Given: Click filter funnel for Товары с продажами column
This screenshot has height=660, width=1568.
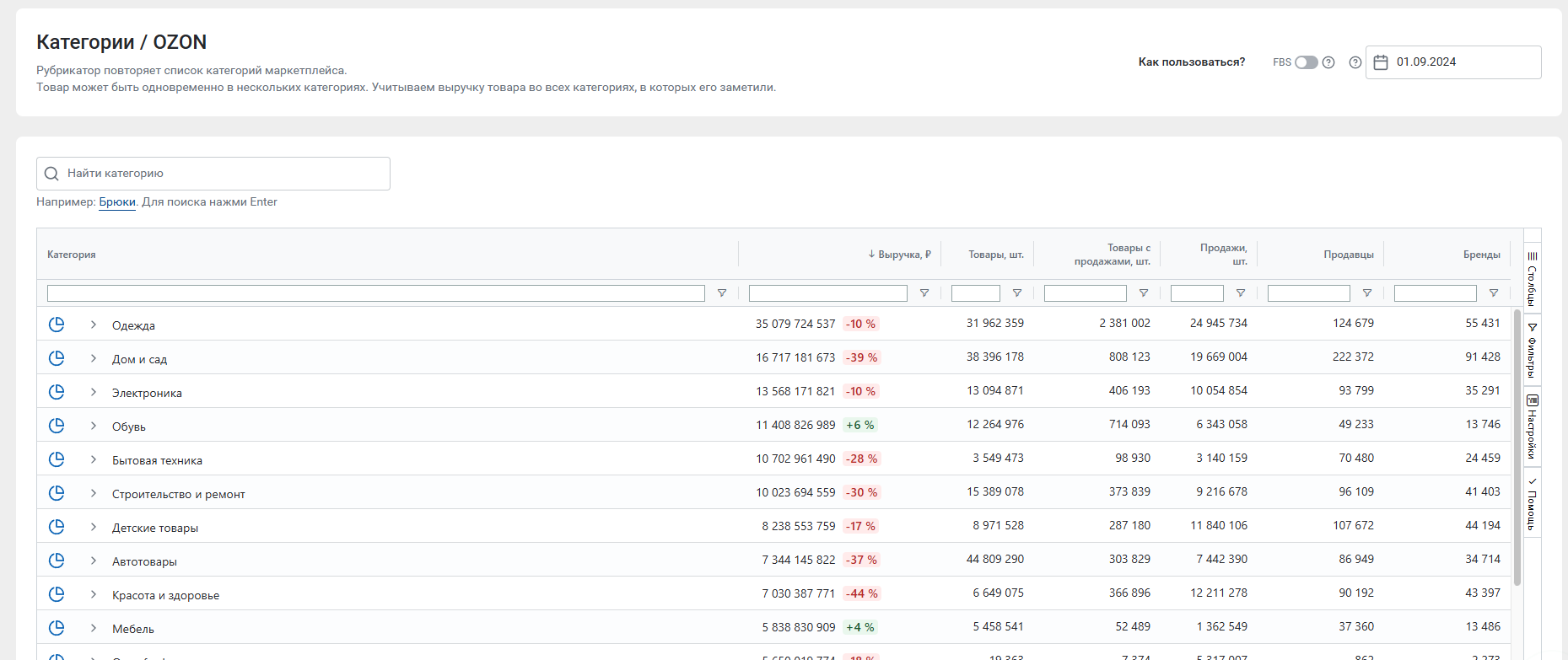Looking at the screenshot, I should [1144, 293].
